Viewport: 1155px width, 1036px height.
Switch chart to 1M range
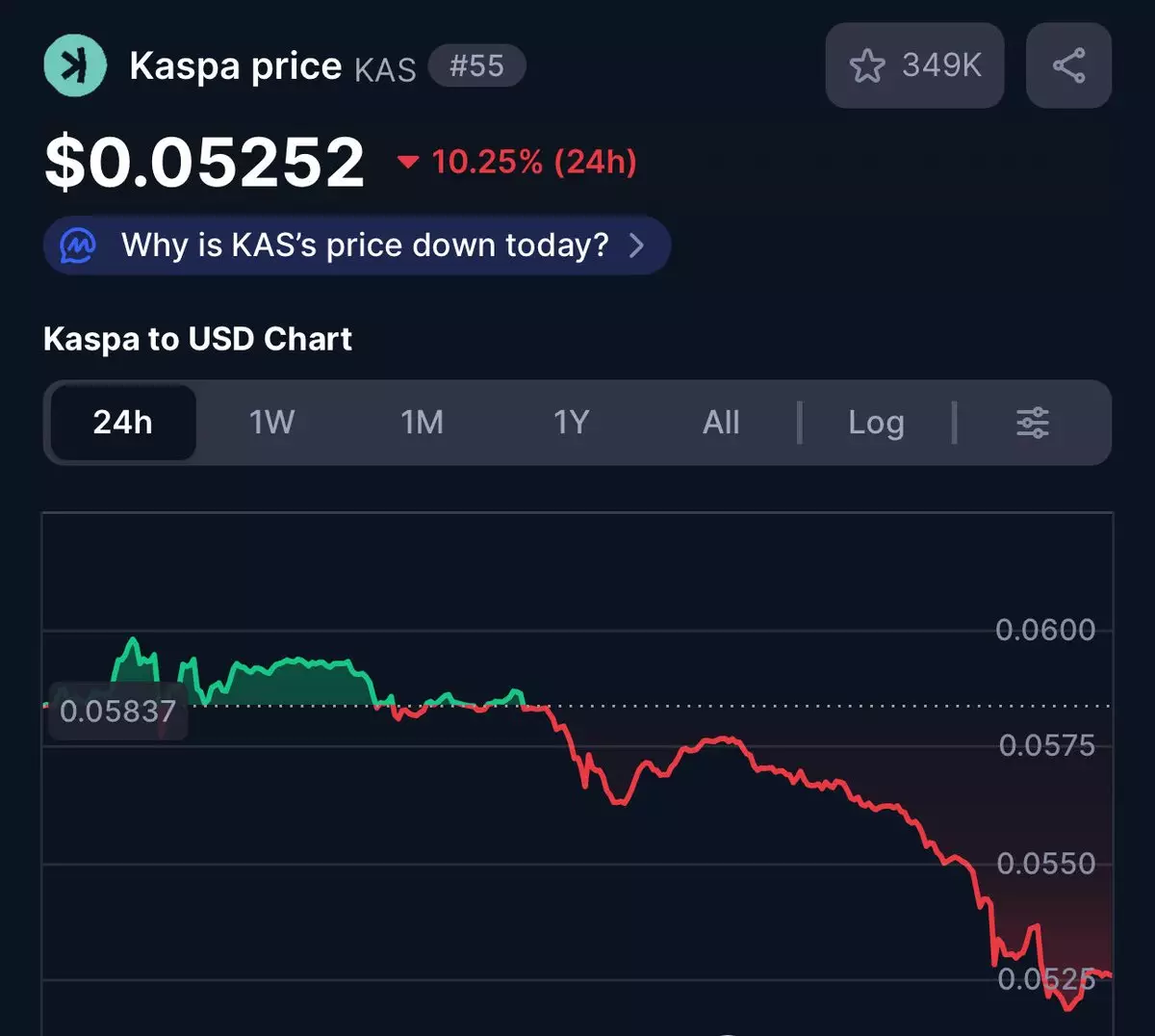(422, 423)
